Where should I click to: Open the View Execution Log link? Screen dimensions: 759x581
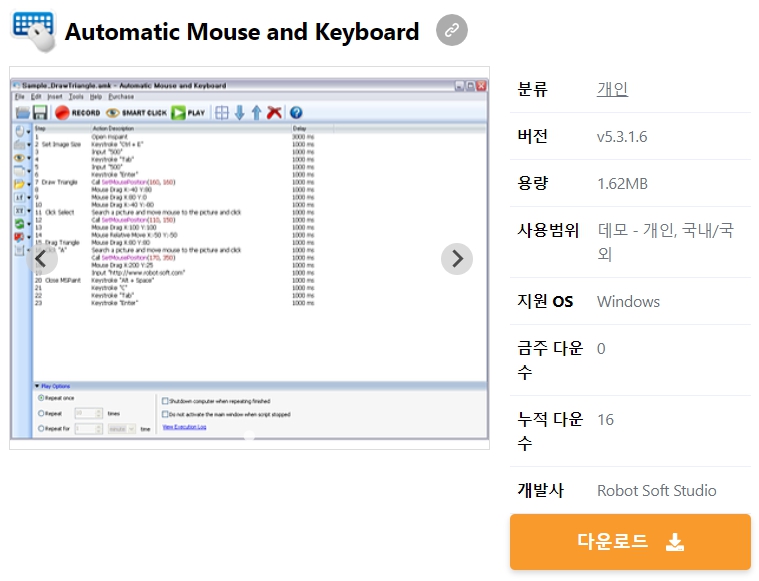point(184,427)
